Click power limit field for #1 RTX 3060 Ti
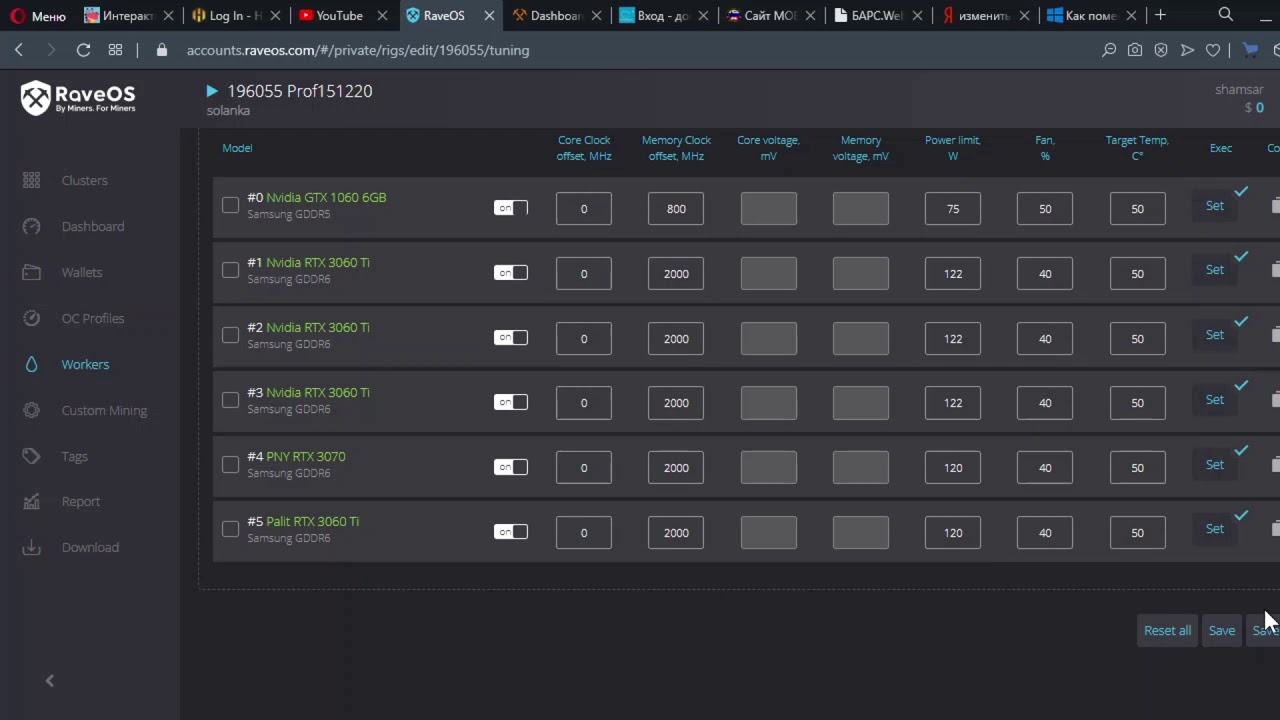 953,273
